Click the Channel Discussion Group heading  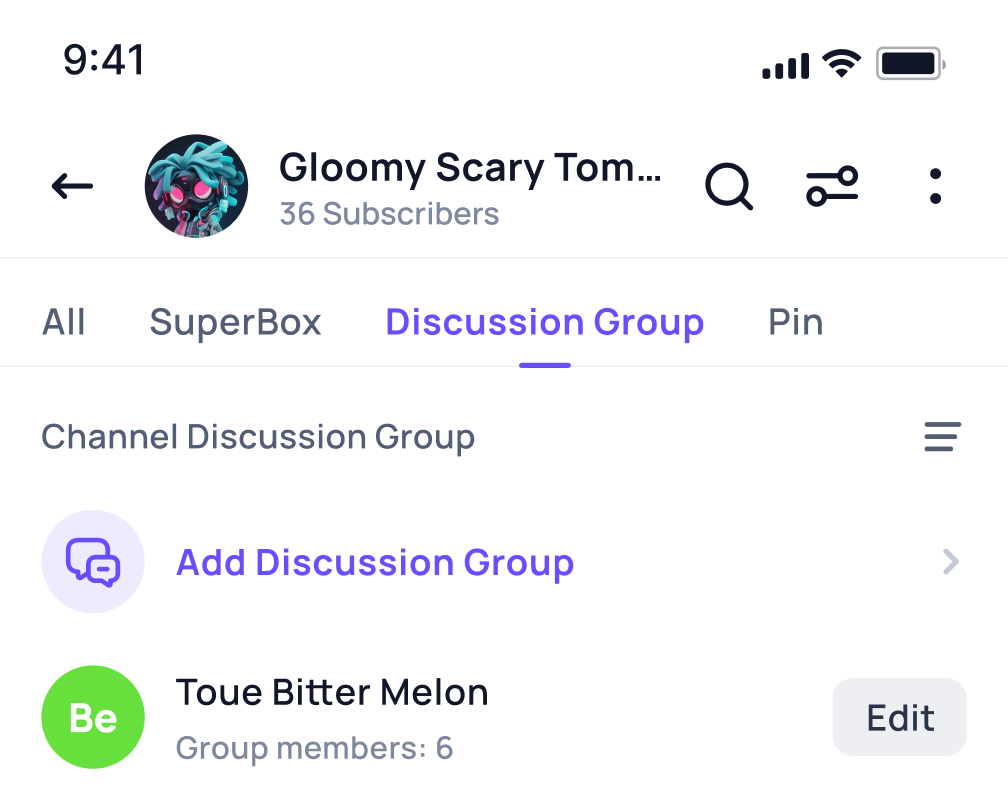click(258, 437)
